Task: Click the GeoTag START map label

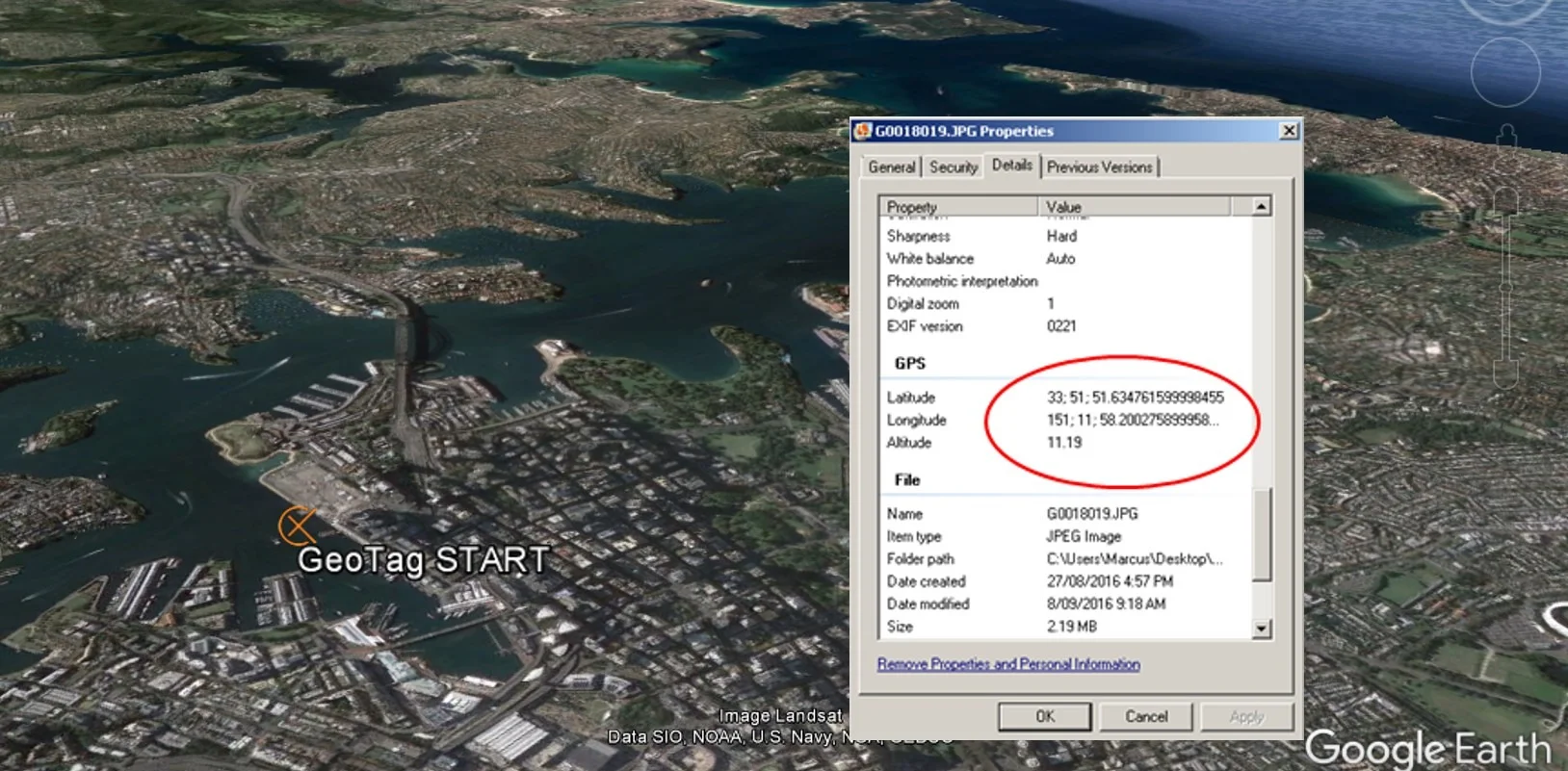Action: click(424, 560)
